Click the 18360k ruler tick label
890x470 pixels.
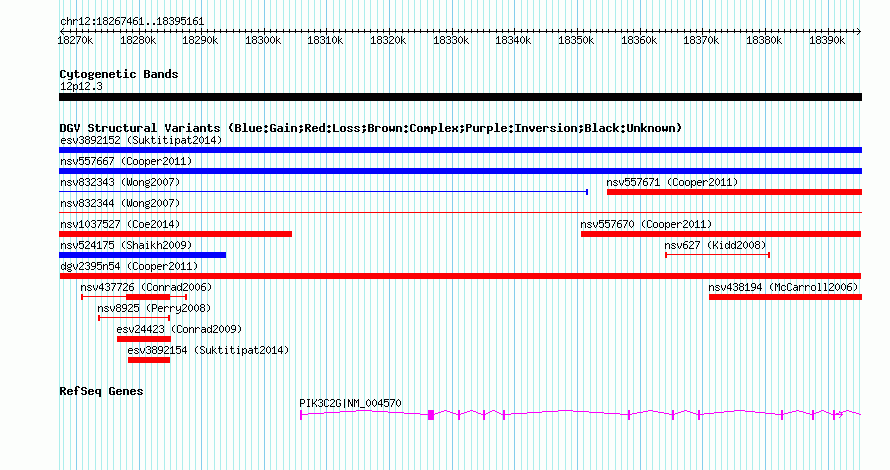pyautogui.click(x=639, y=41)
